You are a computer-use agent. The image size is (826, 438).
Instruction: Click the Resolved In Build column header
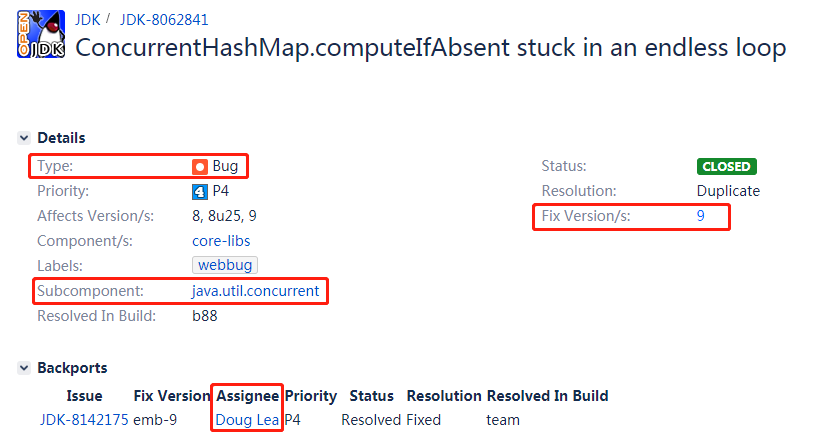pos(547,396)
